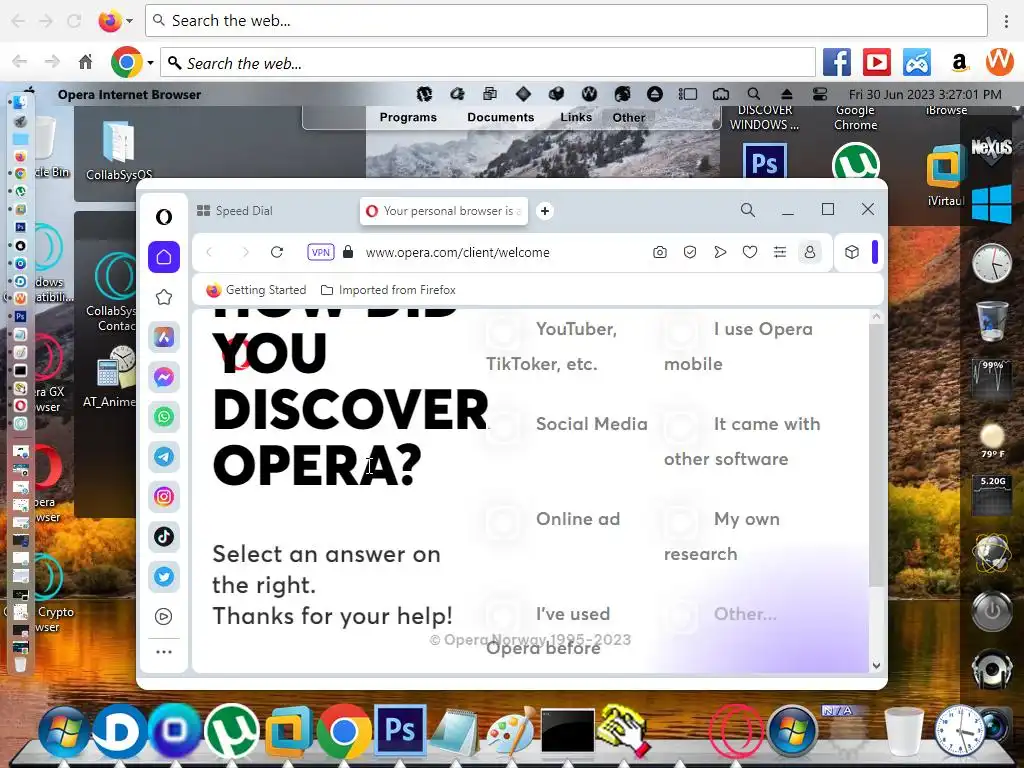Open Other desktop menu

pyautogui.click(x=628, y=118)
